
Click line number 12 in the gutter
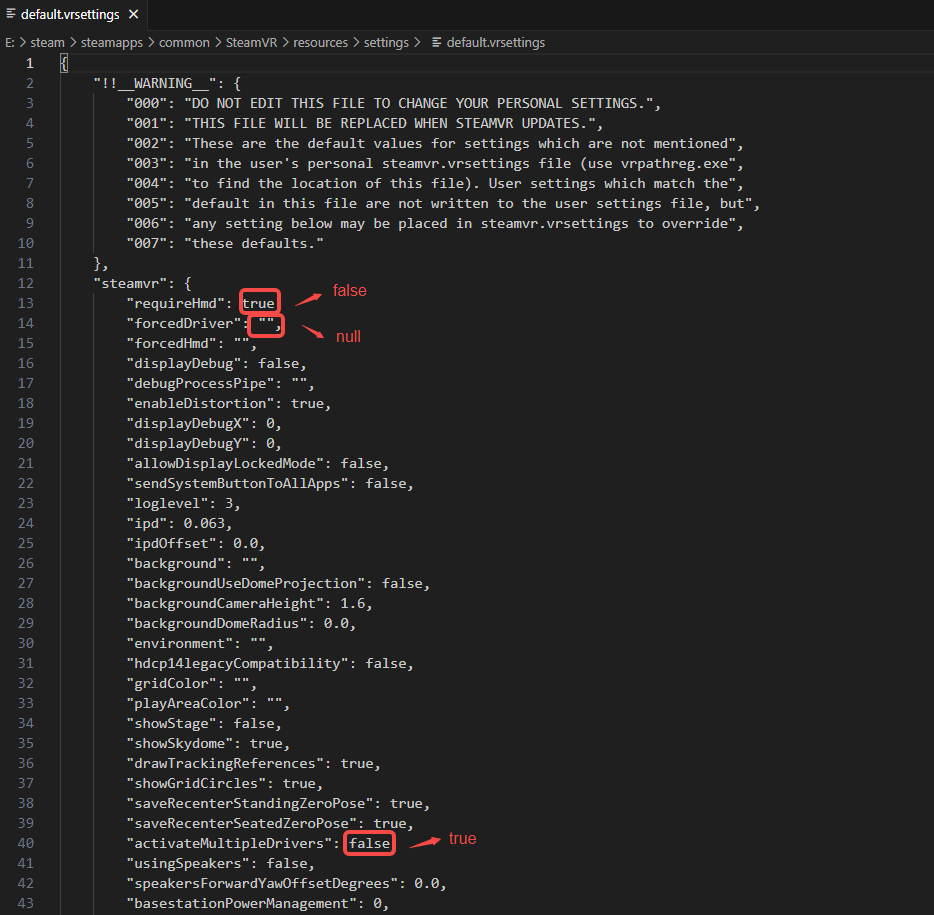pyautogui.click(x=30, y=283)
